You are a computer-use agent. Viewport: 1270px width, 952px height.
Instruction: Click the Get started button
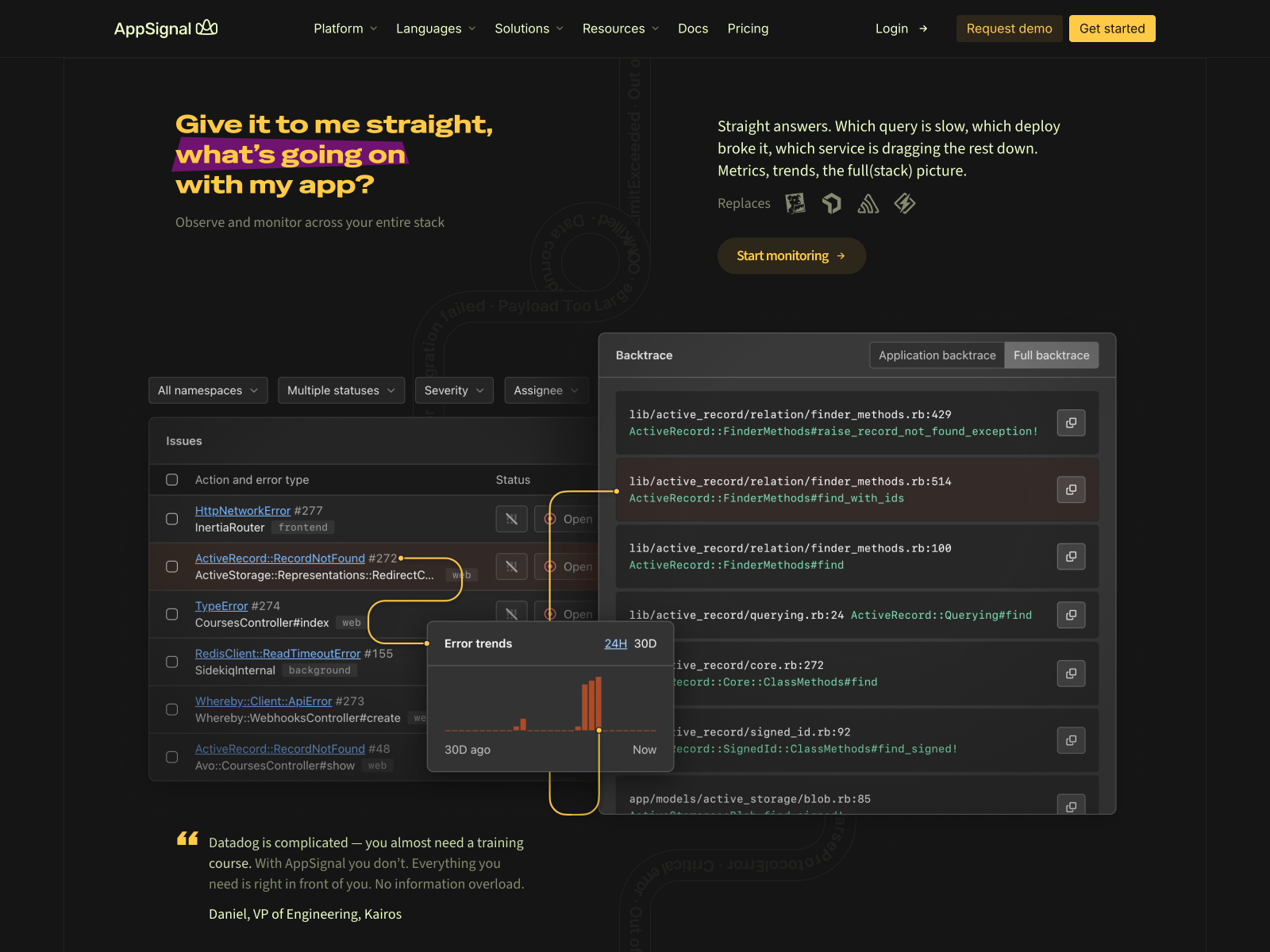point(1112,29)
